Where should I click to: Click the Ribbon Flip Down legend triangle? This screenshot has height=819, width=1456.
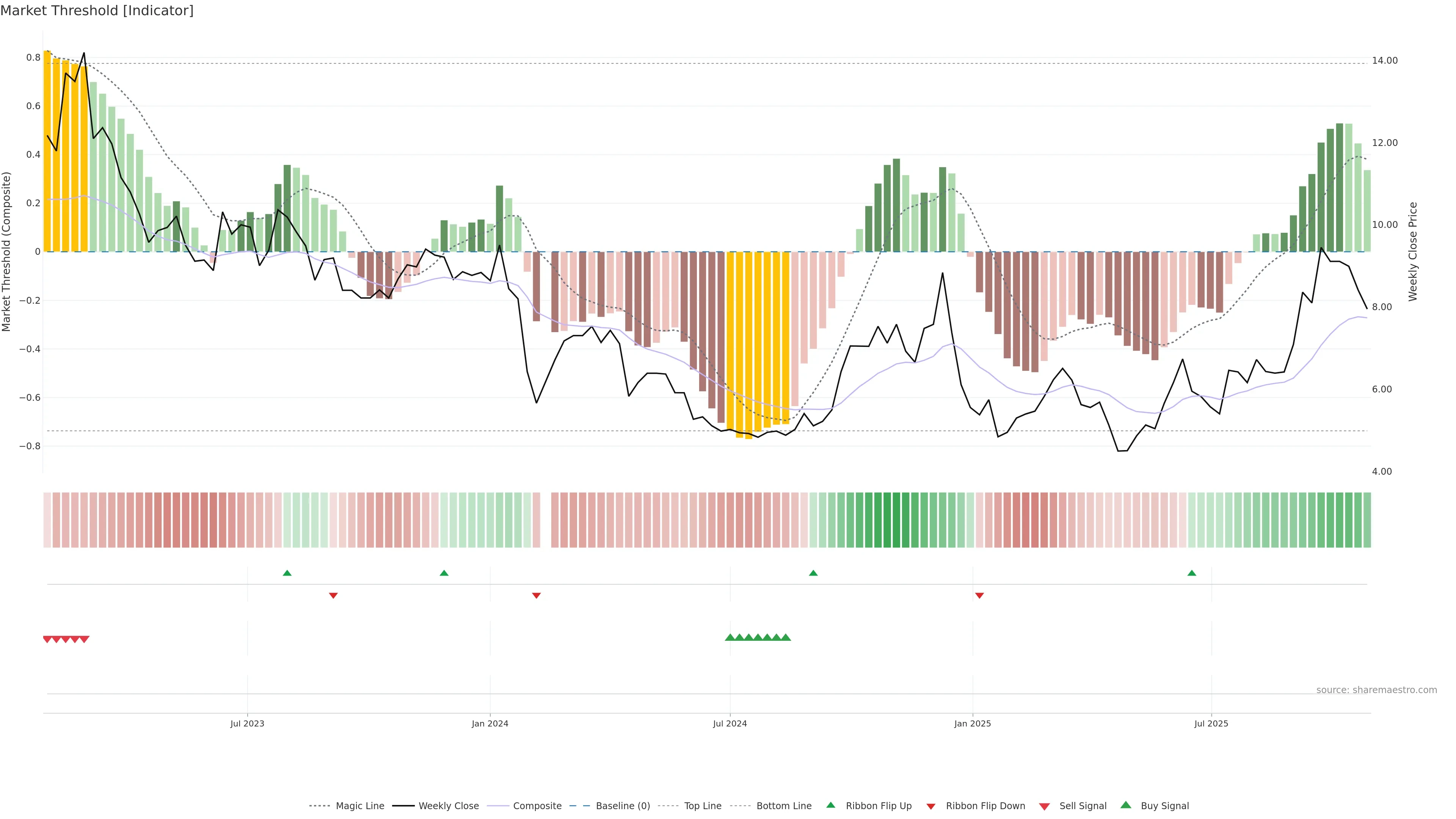[930, 806]
